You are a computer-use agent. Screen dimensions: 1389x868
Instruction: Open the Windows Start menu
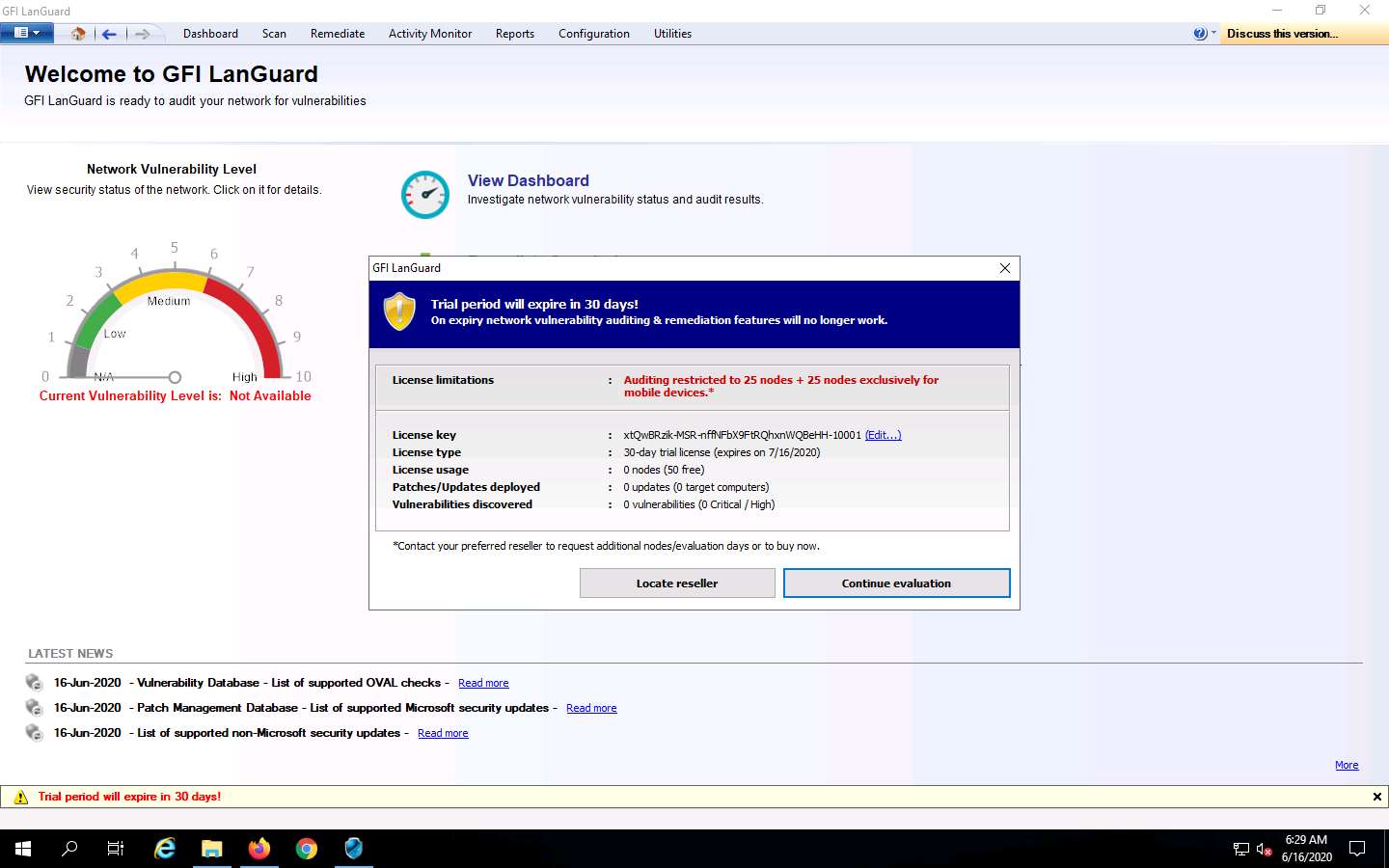(x=23, y=849)
